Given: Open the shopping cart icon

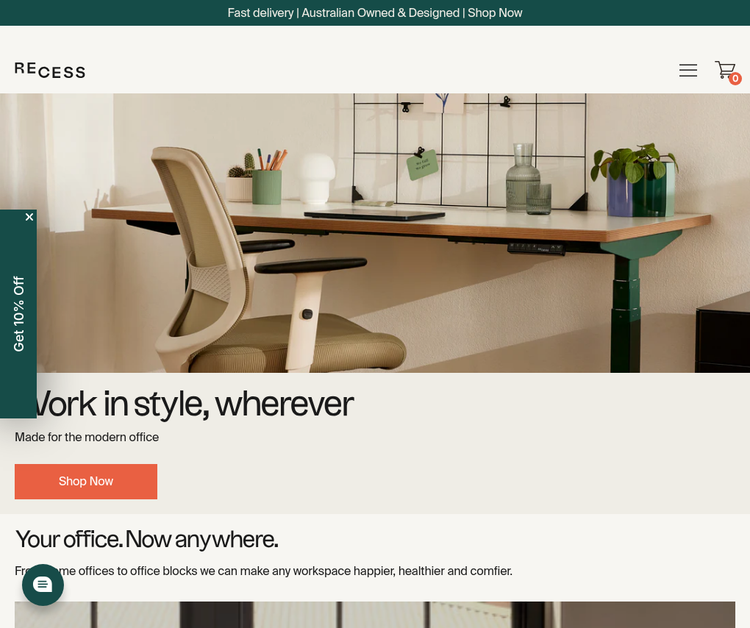Looking at the screenshot, I should (725, 70).
